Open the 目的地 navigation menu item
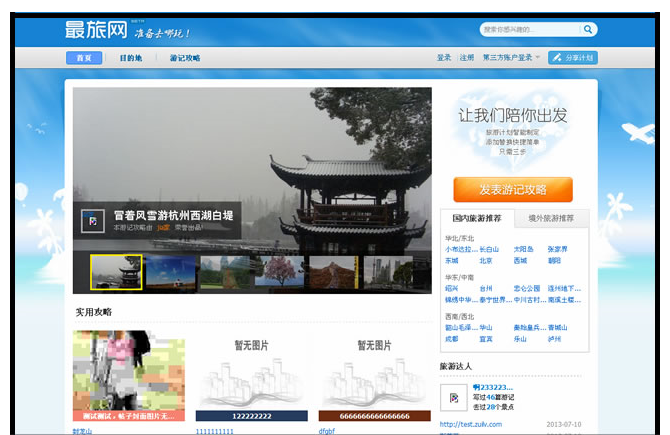This screenshot has width=670, height=435. 130,58
